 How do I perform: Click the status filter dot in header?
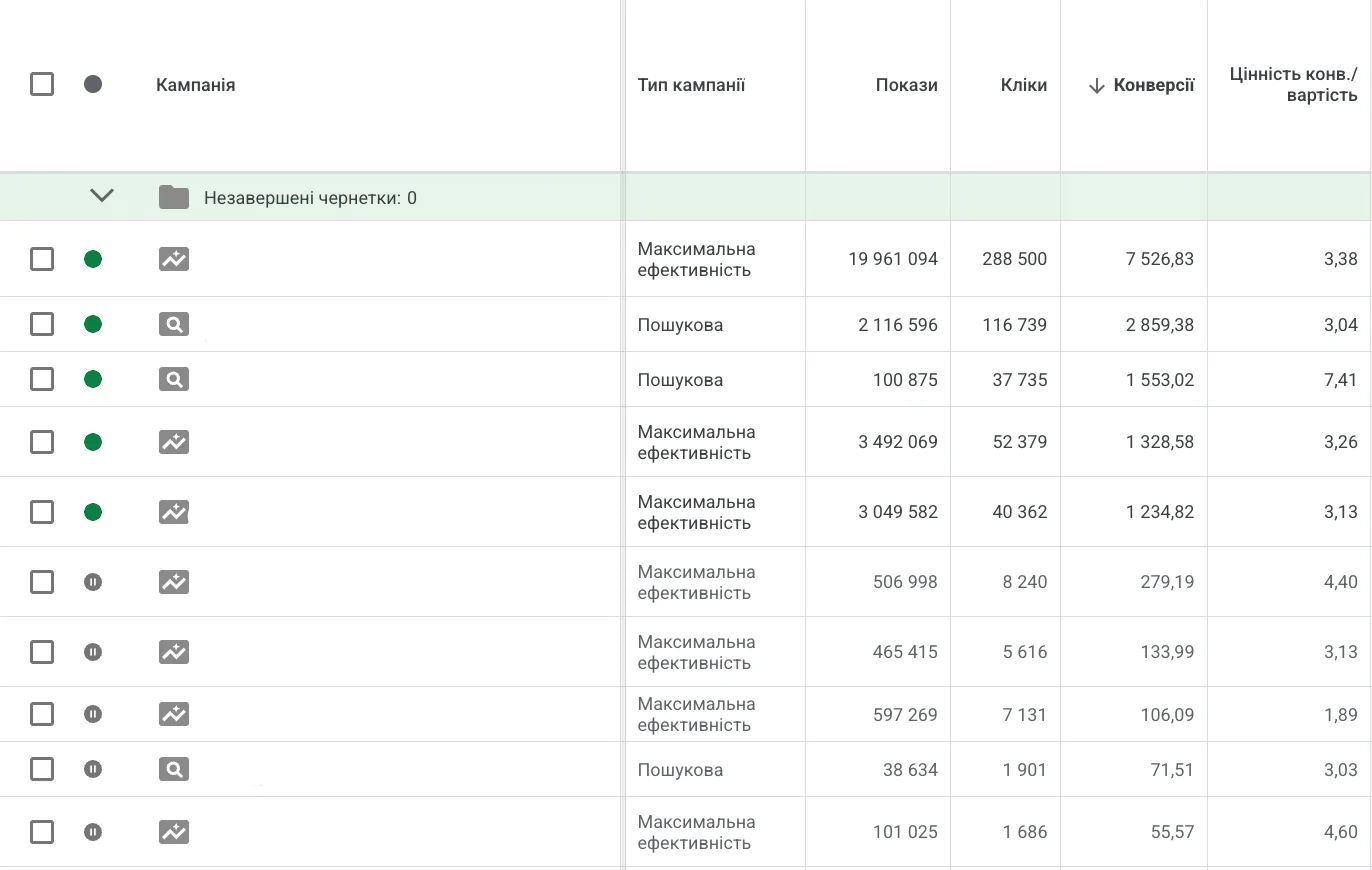[93, 84]
